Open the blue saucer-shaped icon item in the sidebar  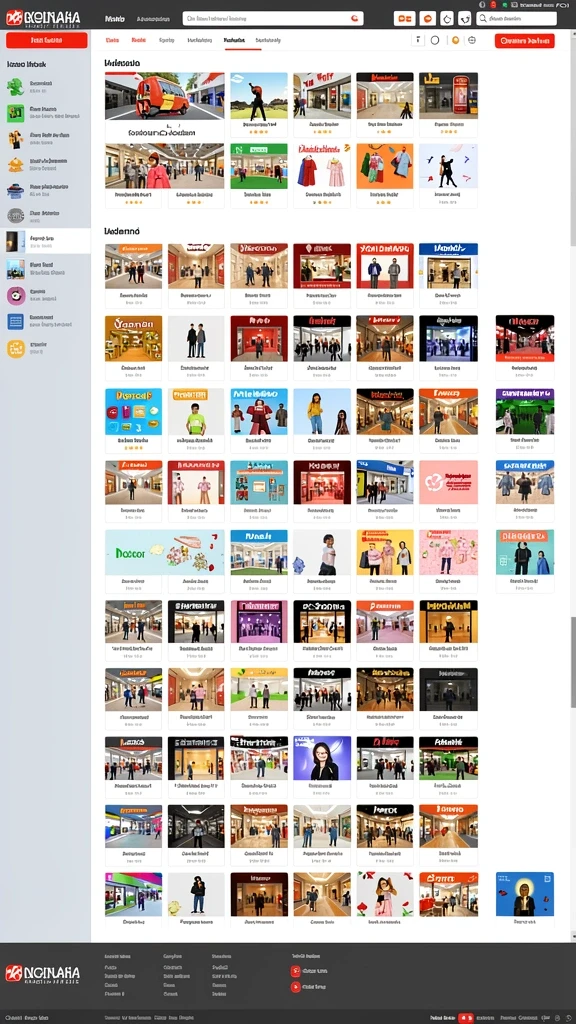46,190
